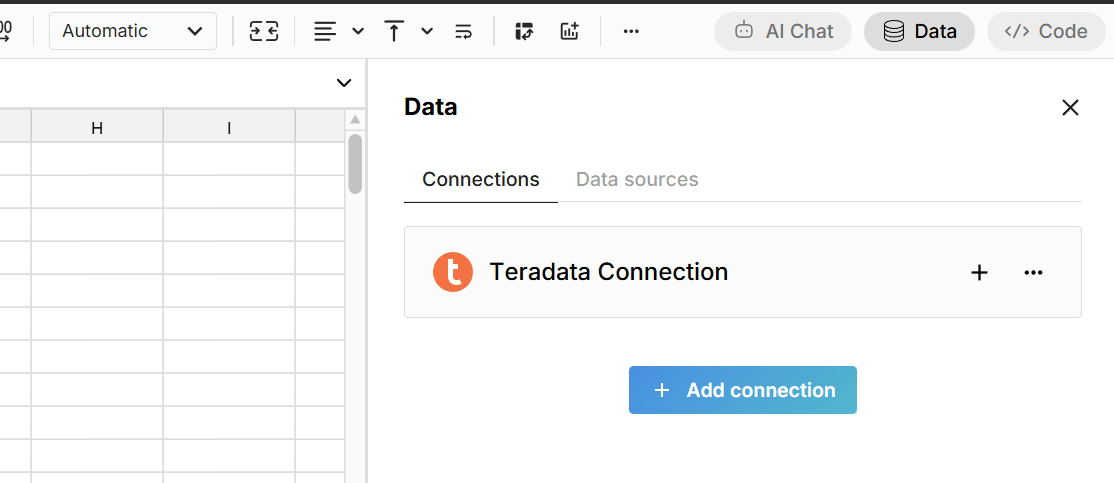Expand horizontal alignment options arrow
Image resolution: width=1114 pixels, height=483 pixels.
(358, 31)
